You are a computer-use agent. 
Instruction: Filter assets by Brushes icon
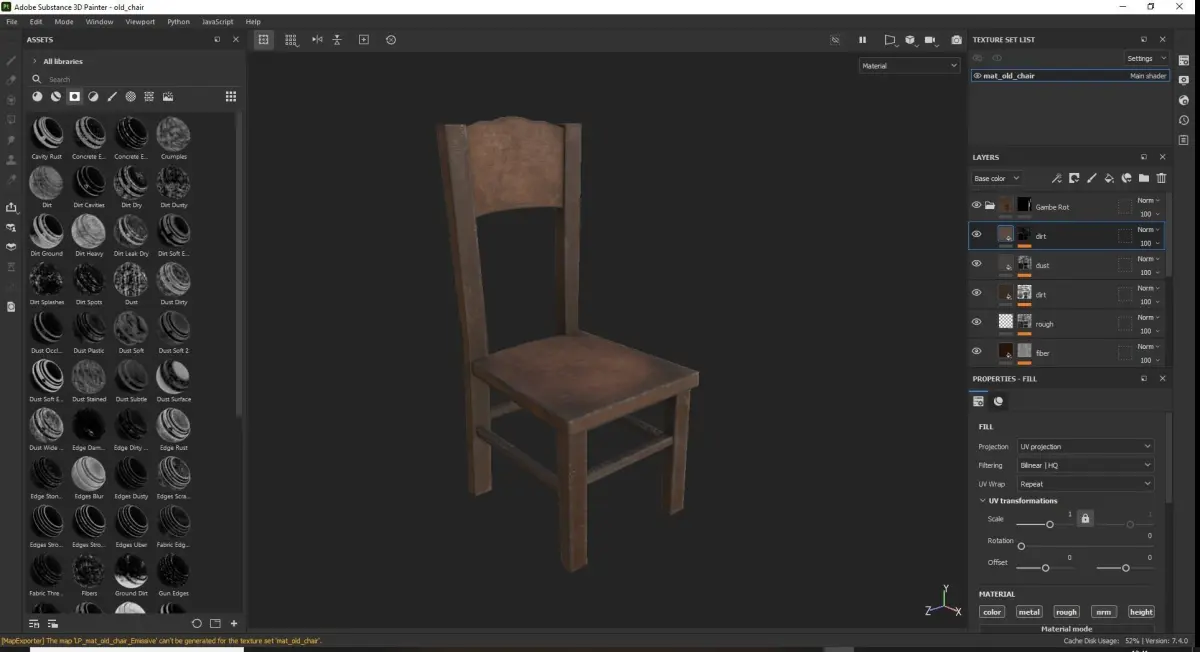click(112, 97)
